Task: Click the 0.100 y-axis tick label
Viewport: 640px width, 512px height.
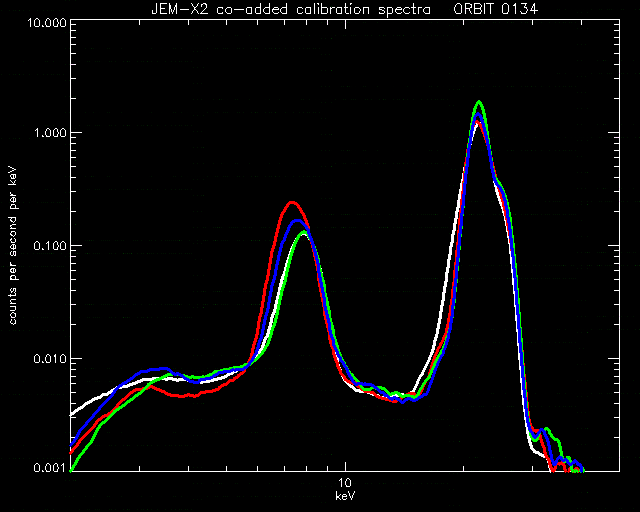Action: pos(50,246)
